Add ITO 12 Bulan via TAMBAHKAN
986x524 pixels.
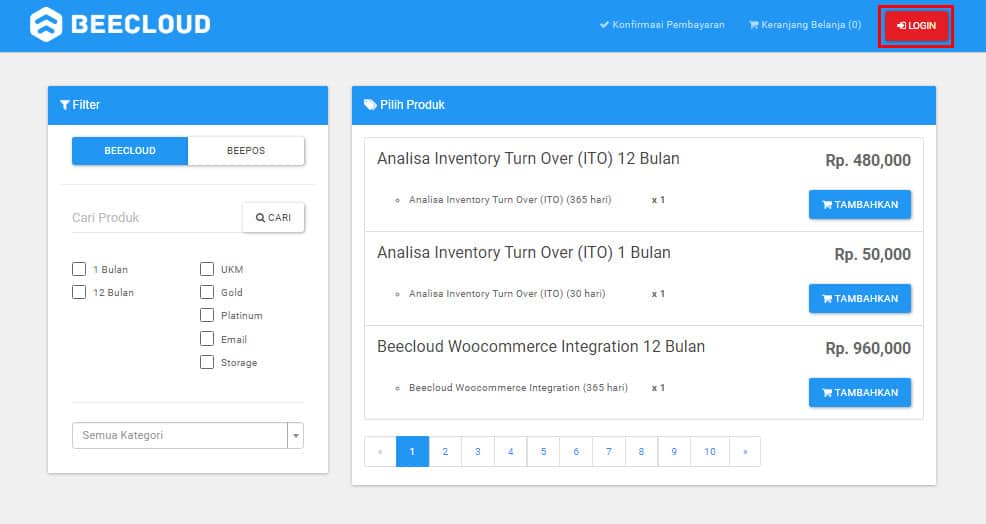(860, 204)
